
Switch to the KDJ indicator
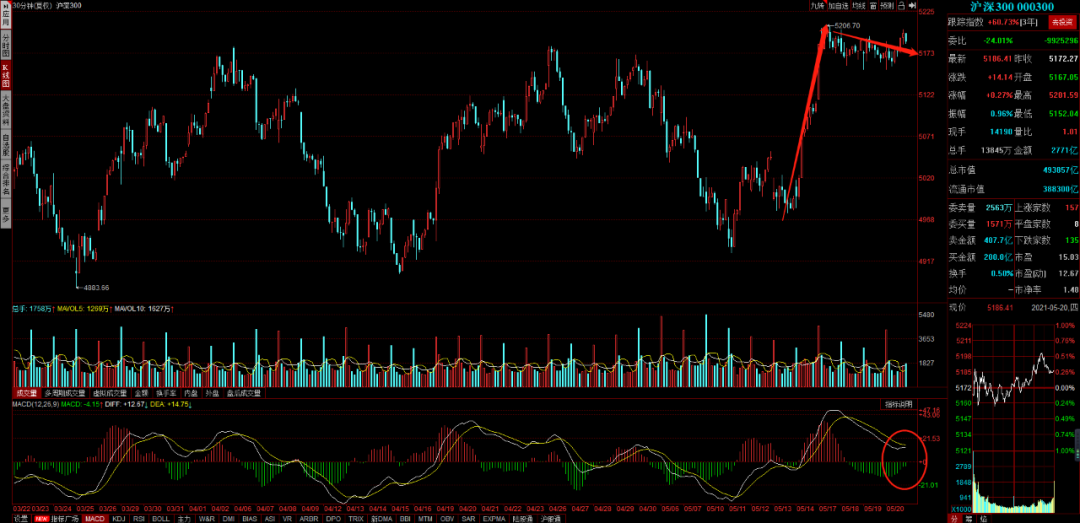(x=119, y=518)
